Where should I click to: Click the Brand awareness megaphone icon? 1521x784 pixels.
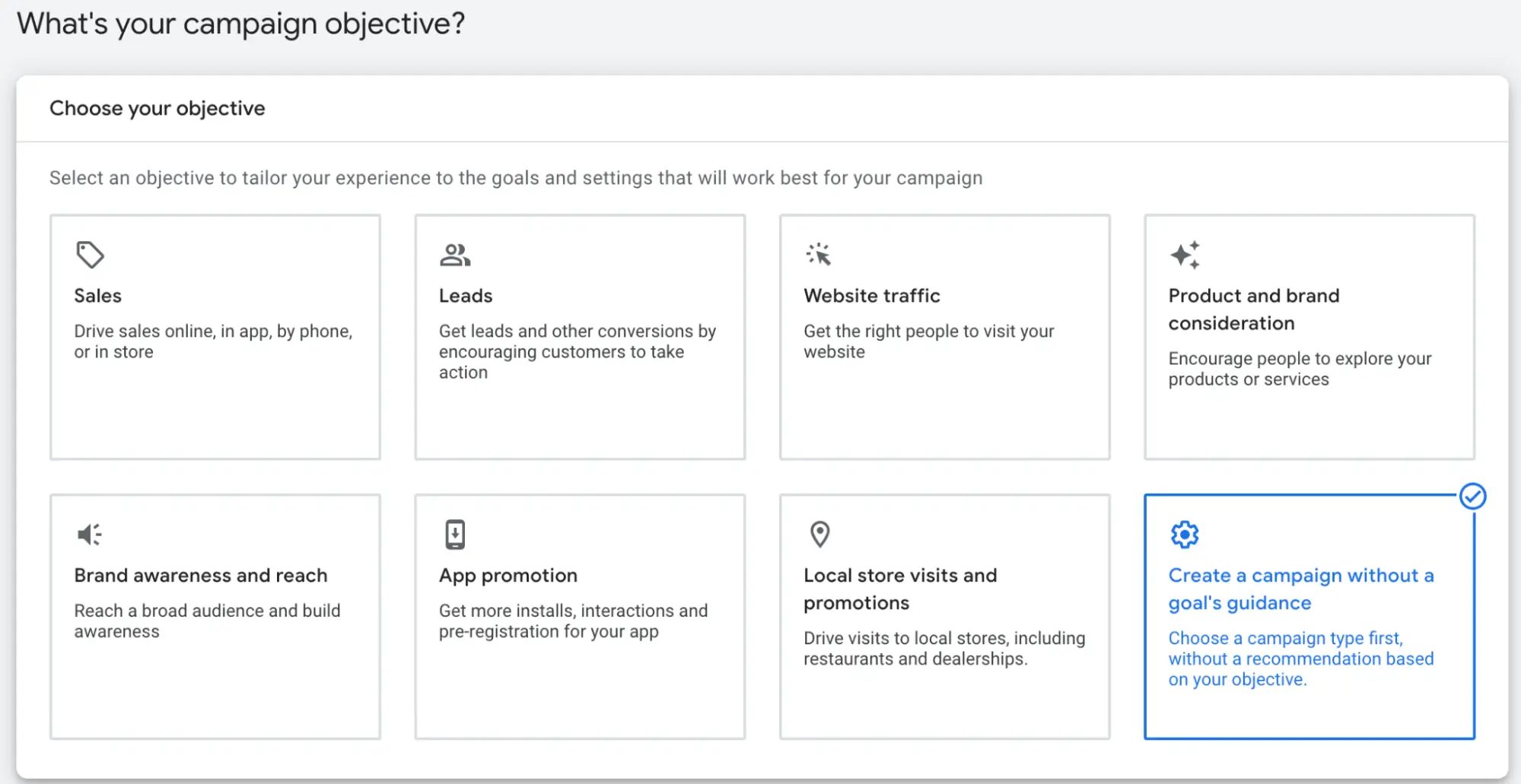pyautogui.click(x=89, y=535)
